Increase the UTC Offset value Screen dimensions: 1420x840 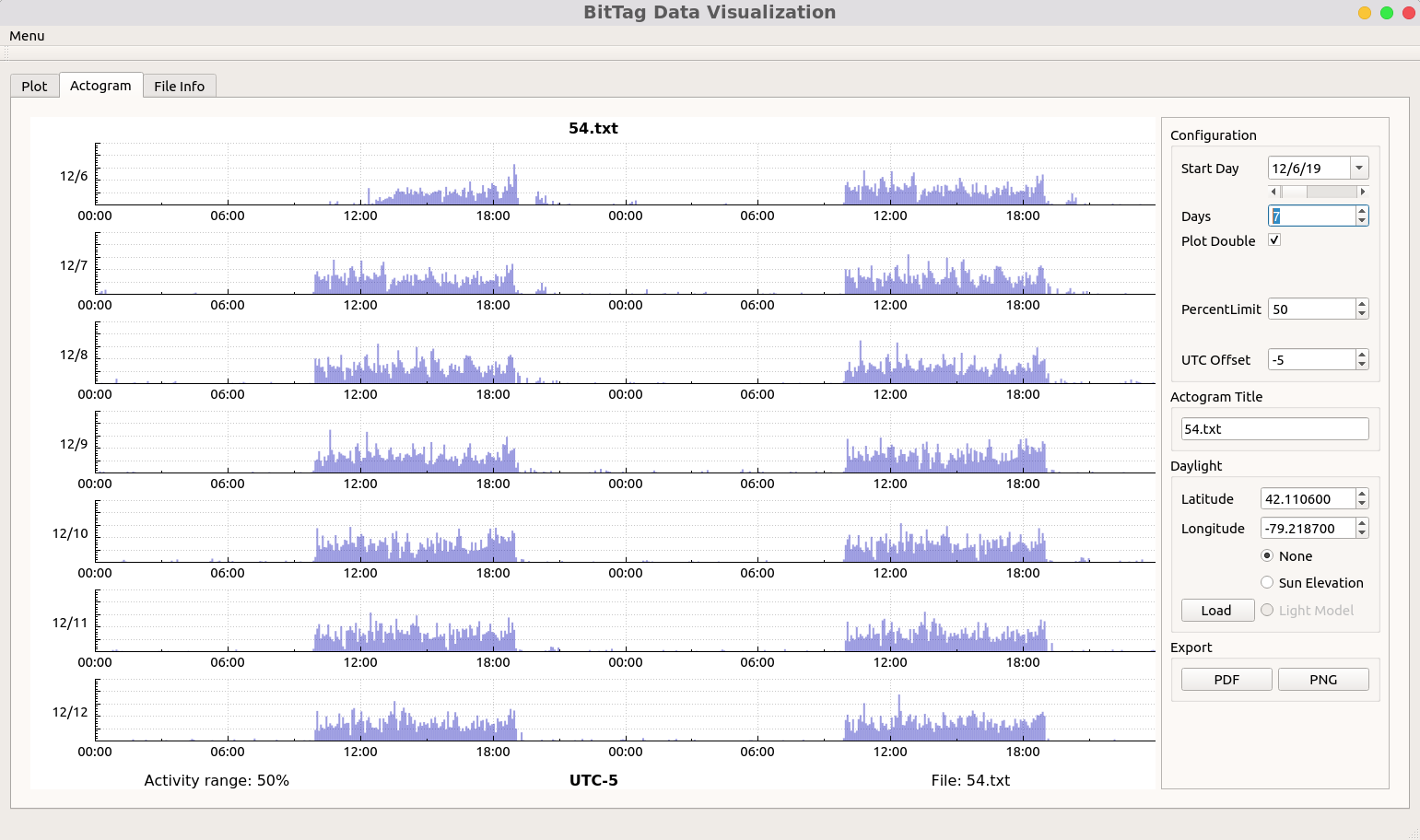[1362, 355]
